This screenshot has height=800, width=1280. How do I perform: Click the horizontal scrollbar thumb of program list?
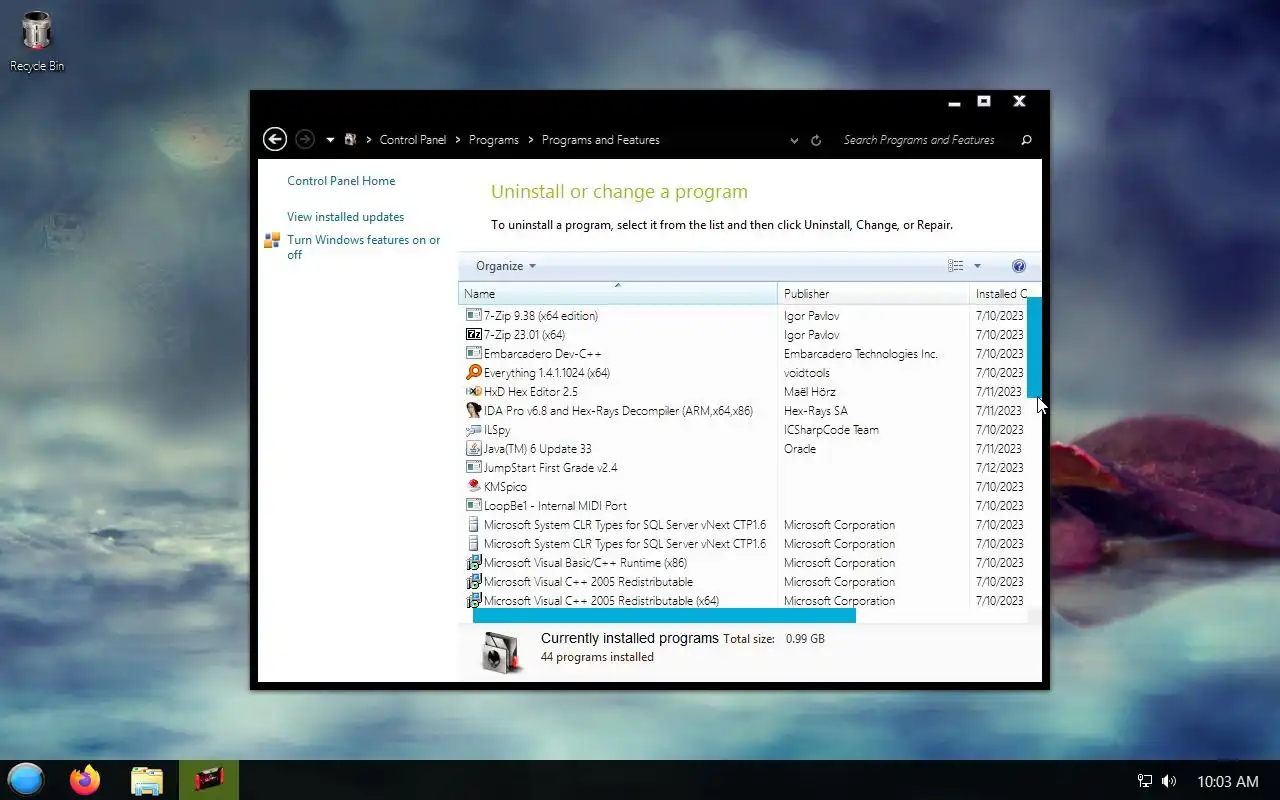[664, 615]
